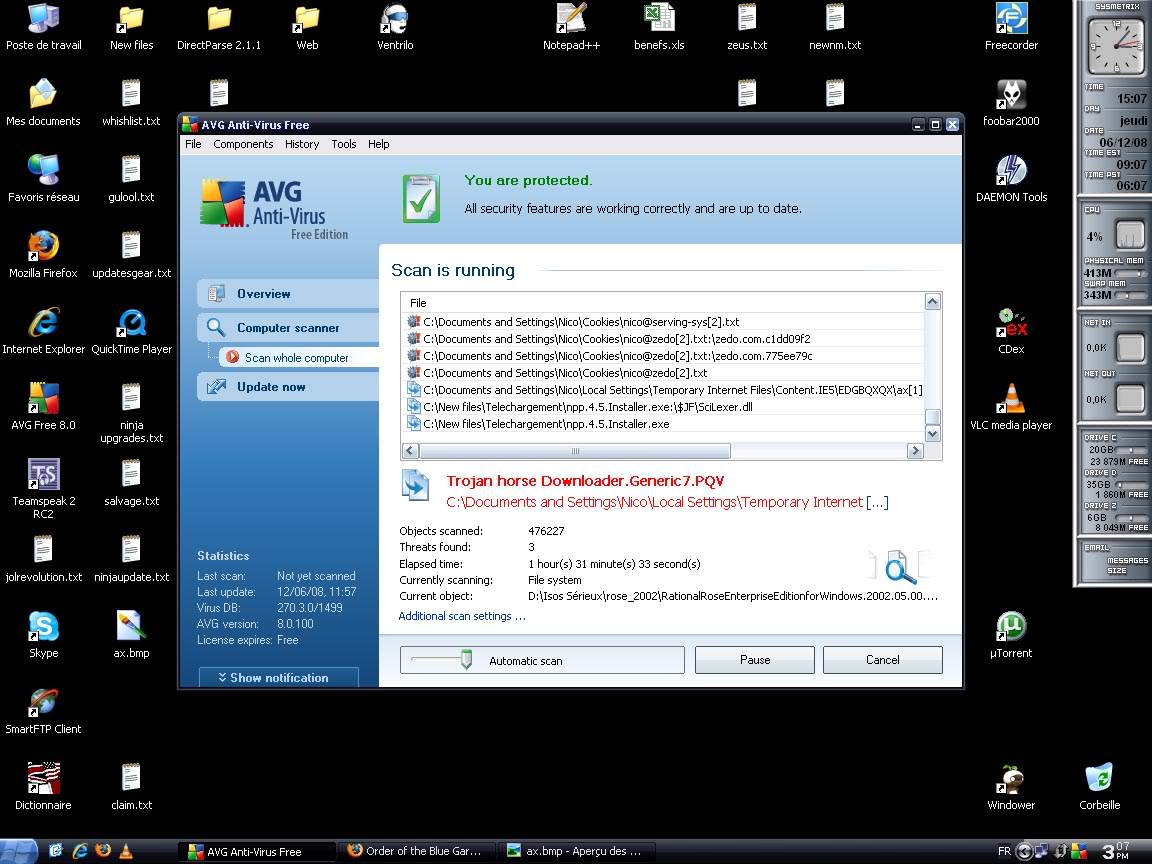Pause the running scan
1152x864 pixels.
pos(755,660)
